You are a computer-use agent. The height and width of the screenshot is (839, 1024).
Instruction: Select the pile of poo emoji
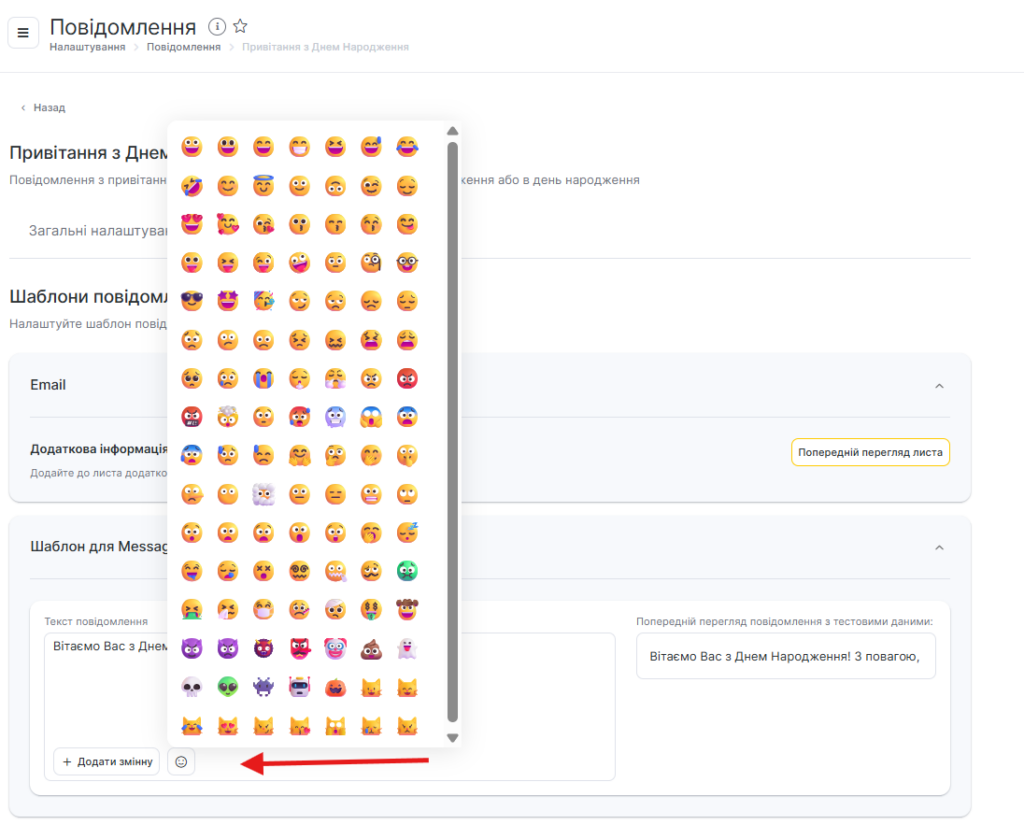371,649
